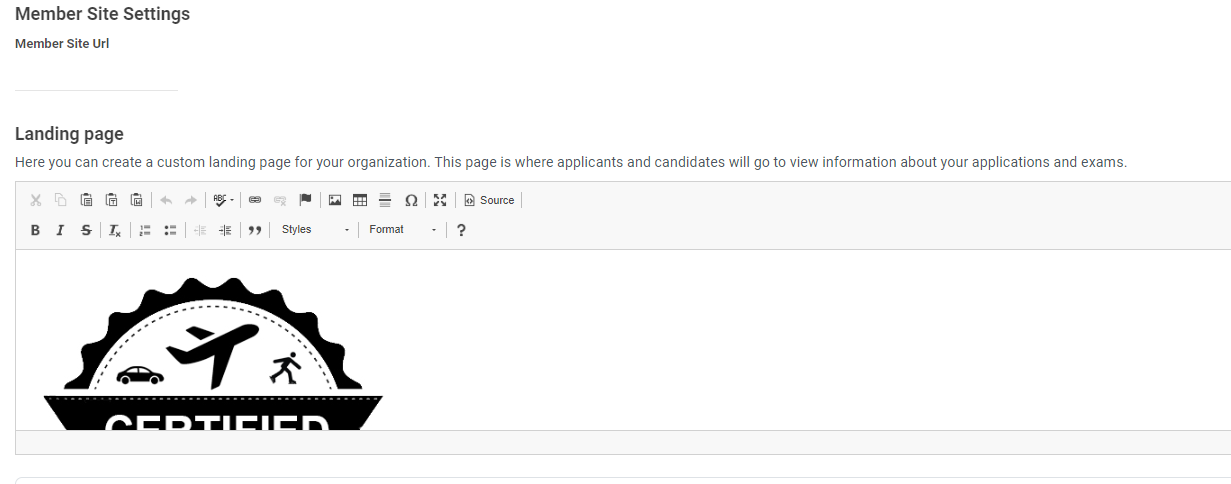Insert a link with the link icon
Screen dimensions: 1231x484
(x=255, y=200)
